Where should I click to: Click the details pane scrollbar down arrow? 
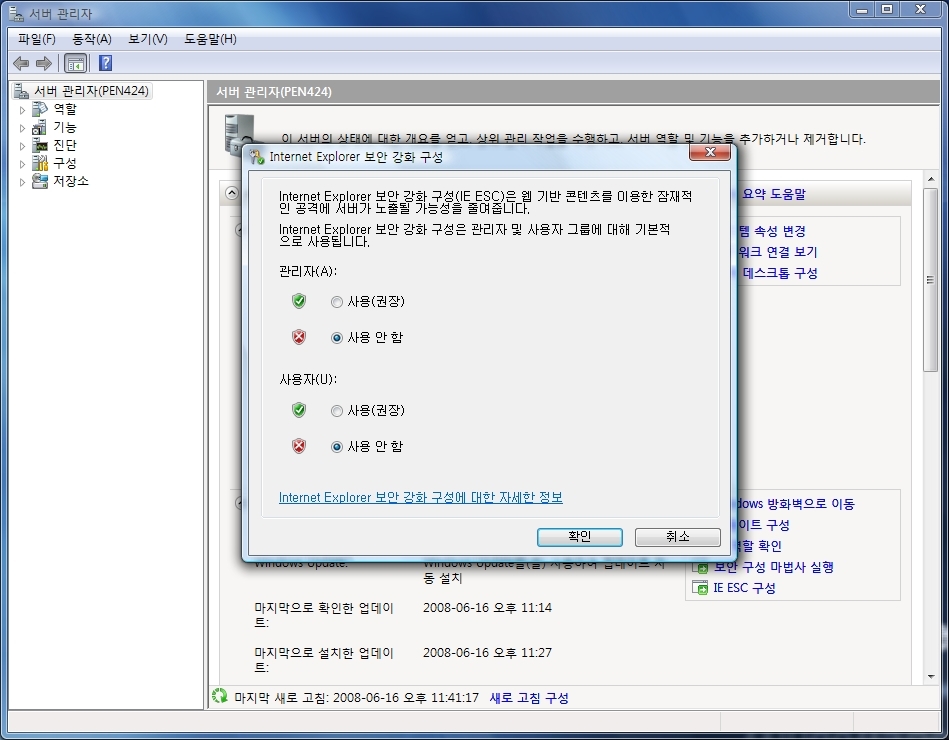pos(931,677)
